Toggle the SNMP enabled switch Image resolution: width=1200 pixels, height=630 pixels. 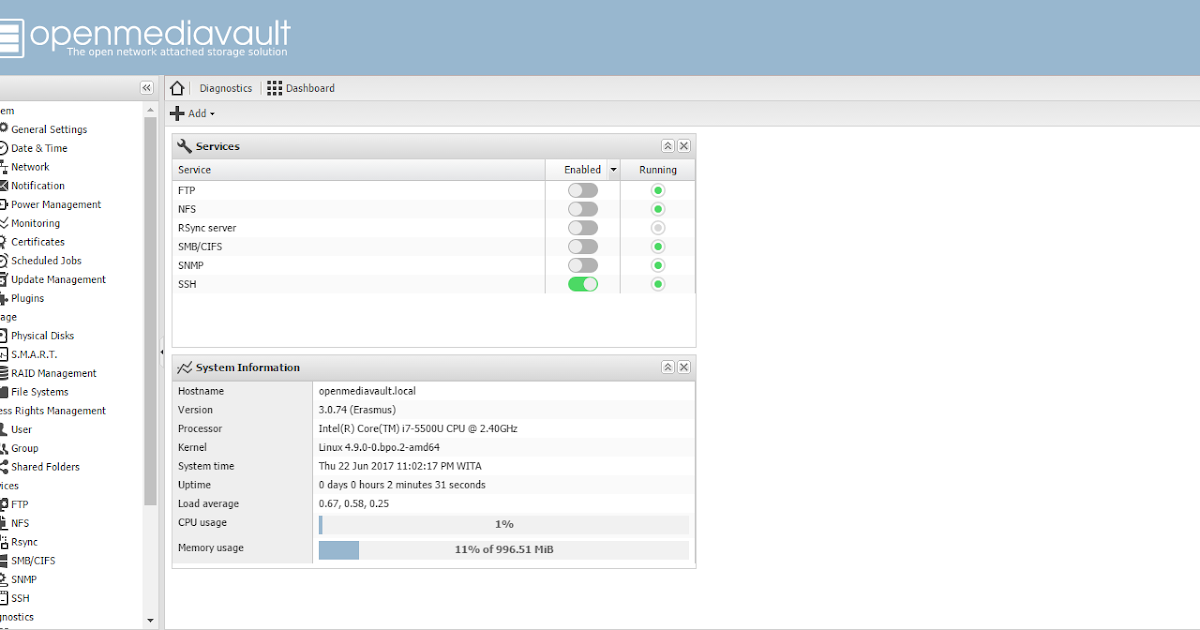pos(583,265)
